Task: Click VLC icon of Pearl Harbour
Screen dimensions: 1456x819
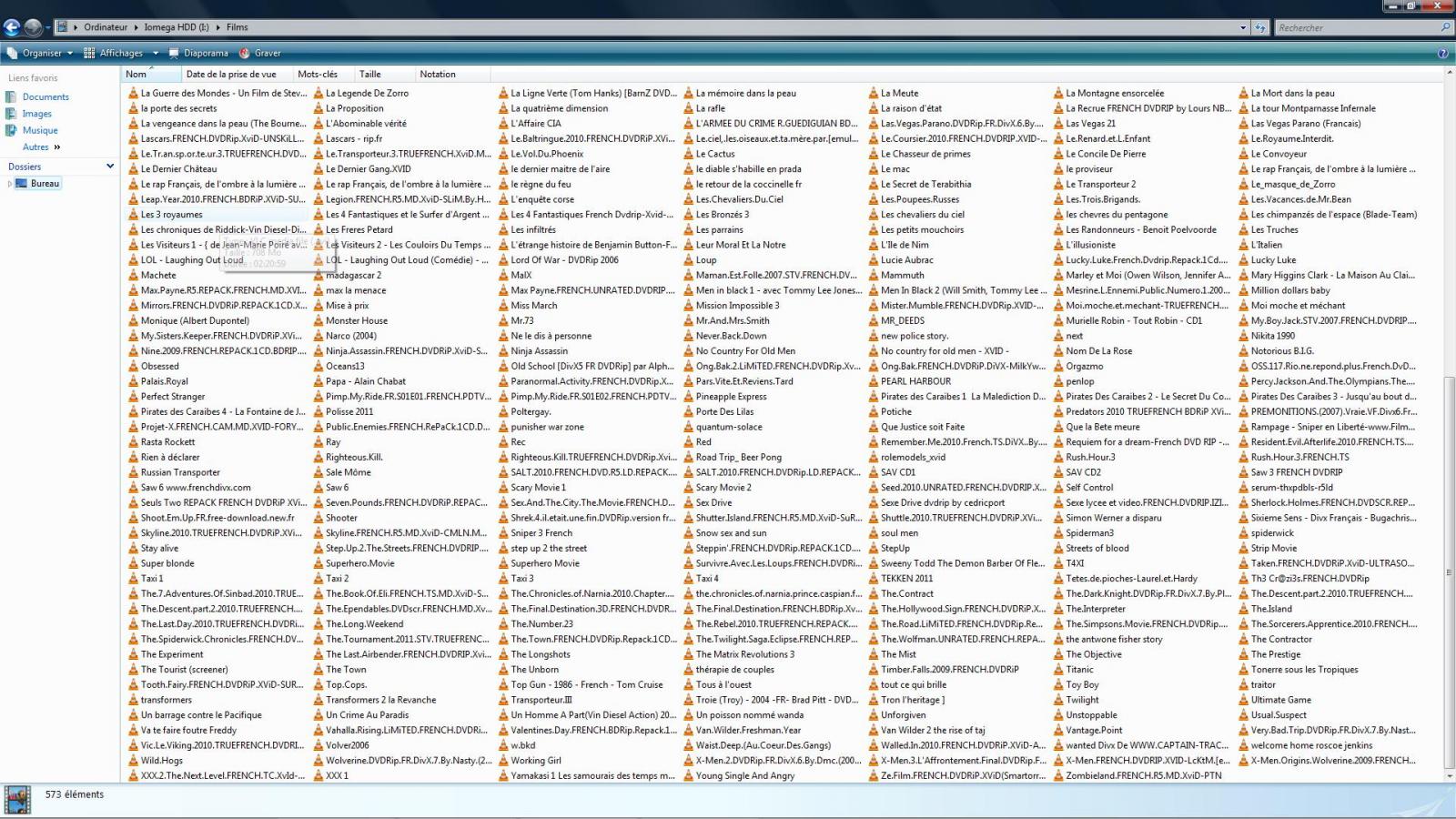Action: click(874, 381)
